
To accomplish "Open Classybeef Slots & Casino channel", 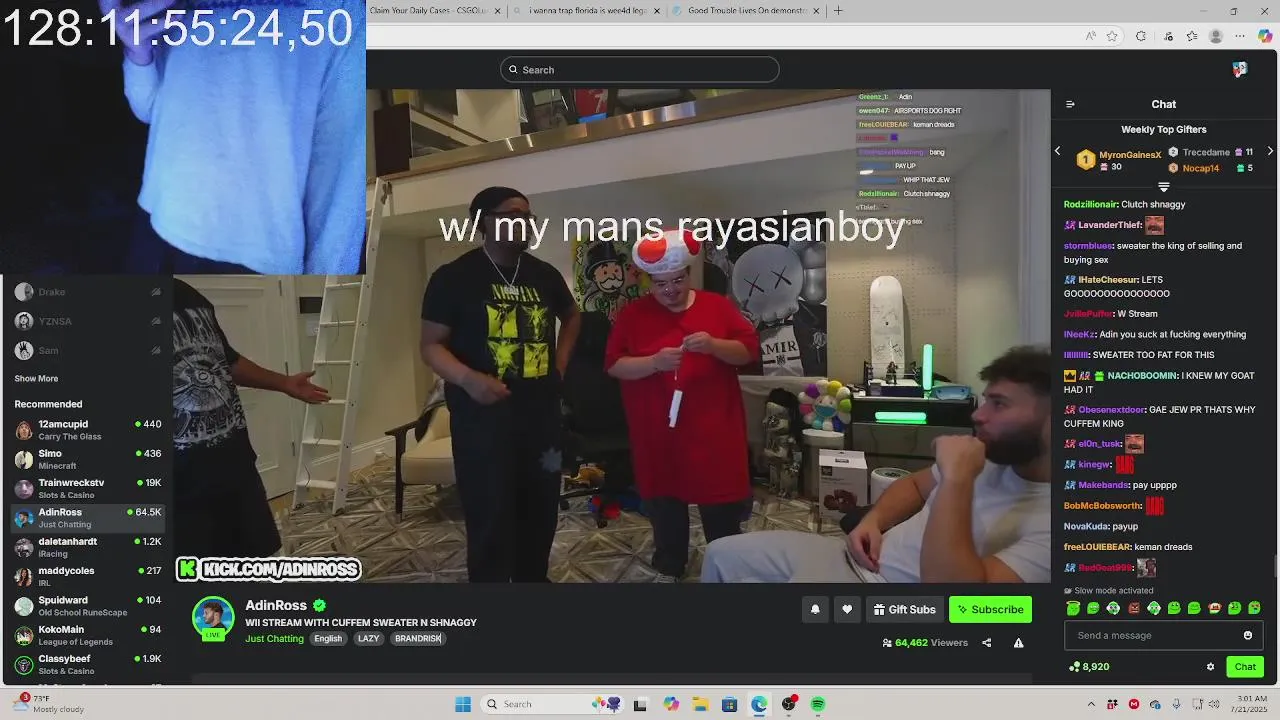I will pos(87,664).
